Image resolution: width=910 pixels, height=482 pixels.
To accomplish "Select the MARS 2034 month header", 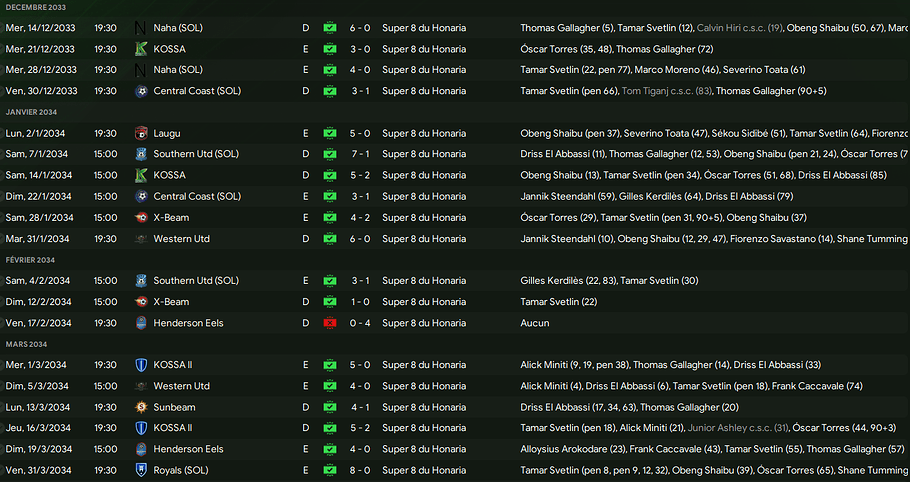I will (x=27, y=344).
